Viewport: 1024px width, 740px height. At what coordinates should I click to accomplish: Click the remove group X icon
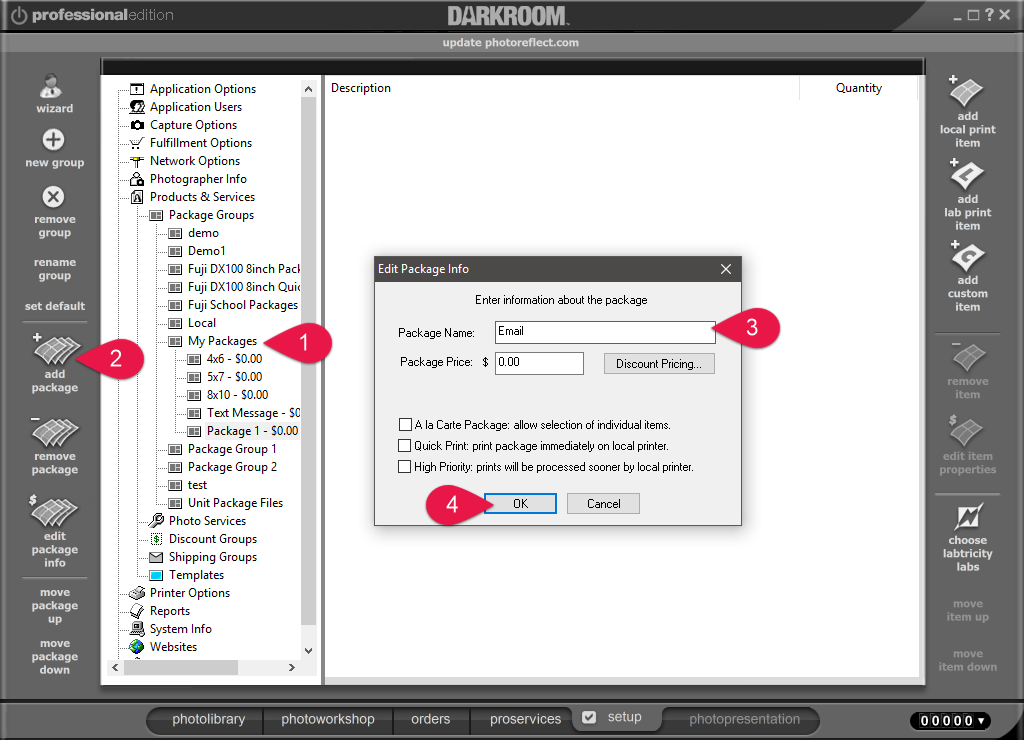coord(54,197)
